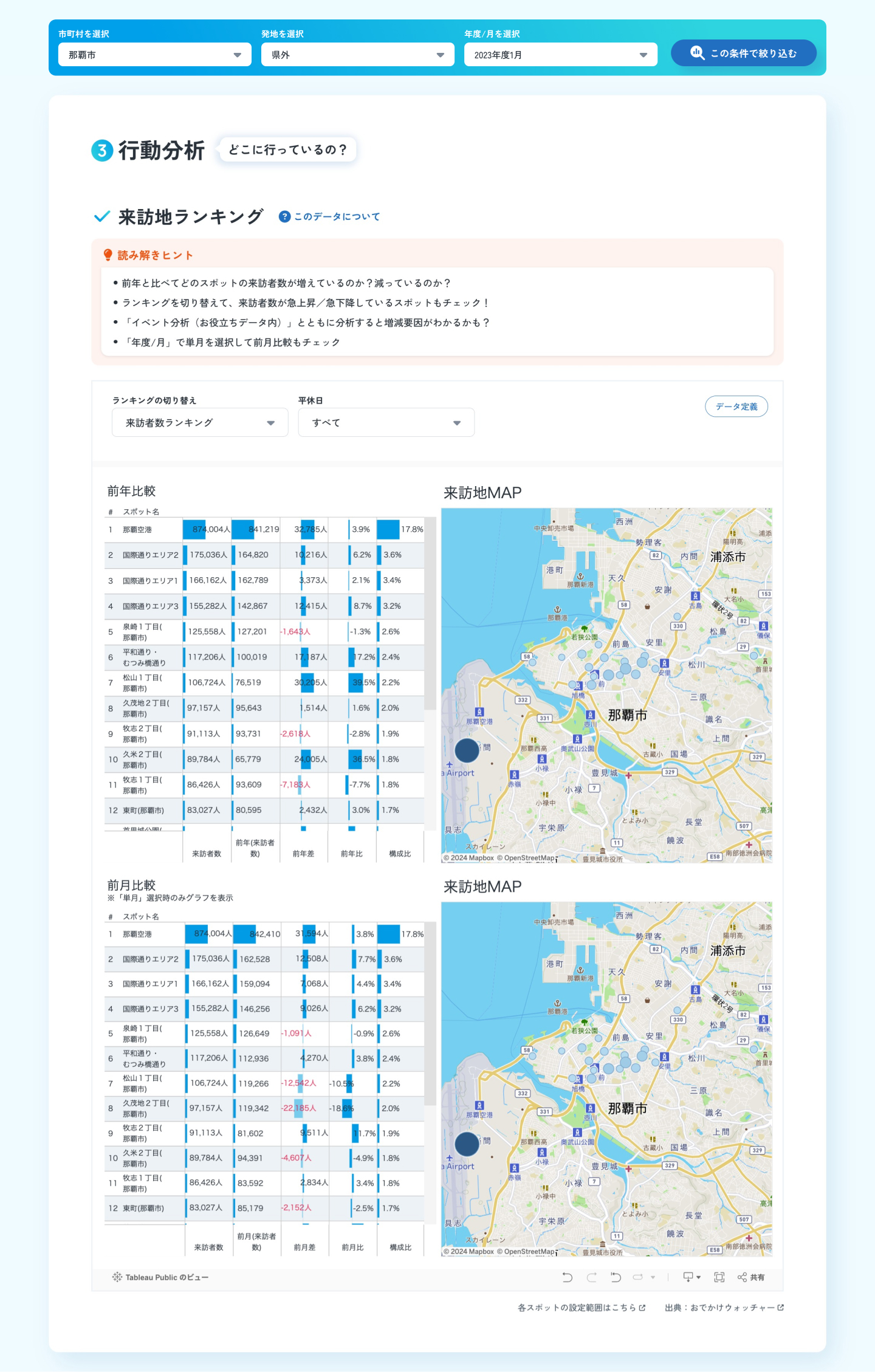This screenshot has height=1372, width=875.
Task: Click the 浦添市 label on lower map
Action: coord(728,950)
